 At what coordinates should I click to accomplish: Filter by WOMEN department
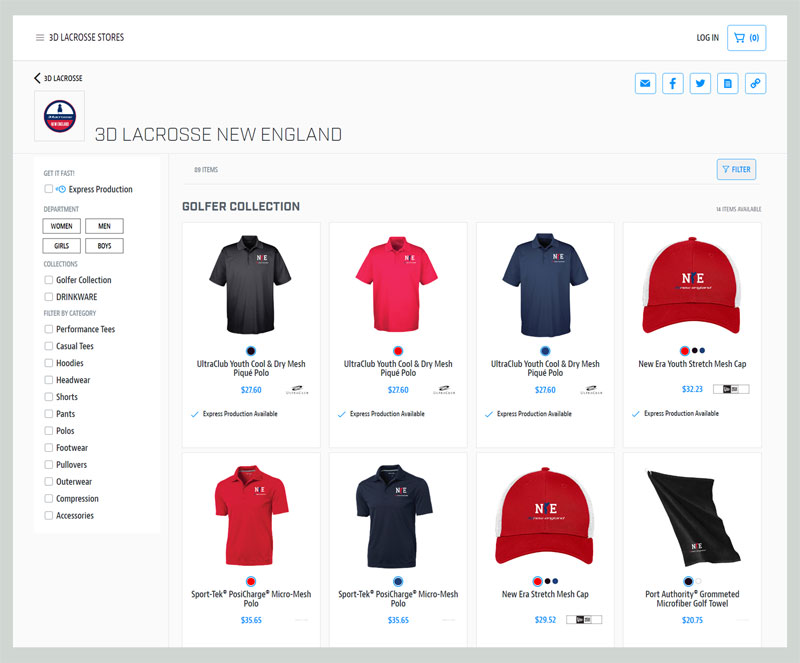pos(61,226)
